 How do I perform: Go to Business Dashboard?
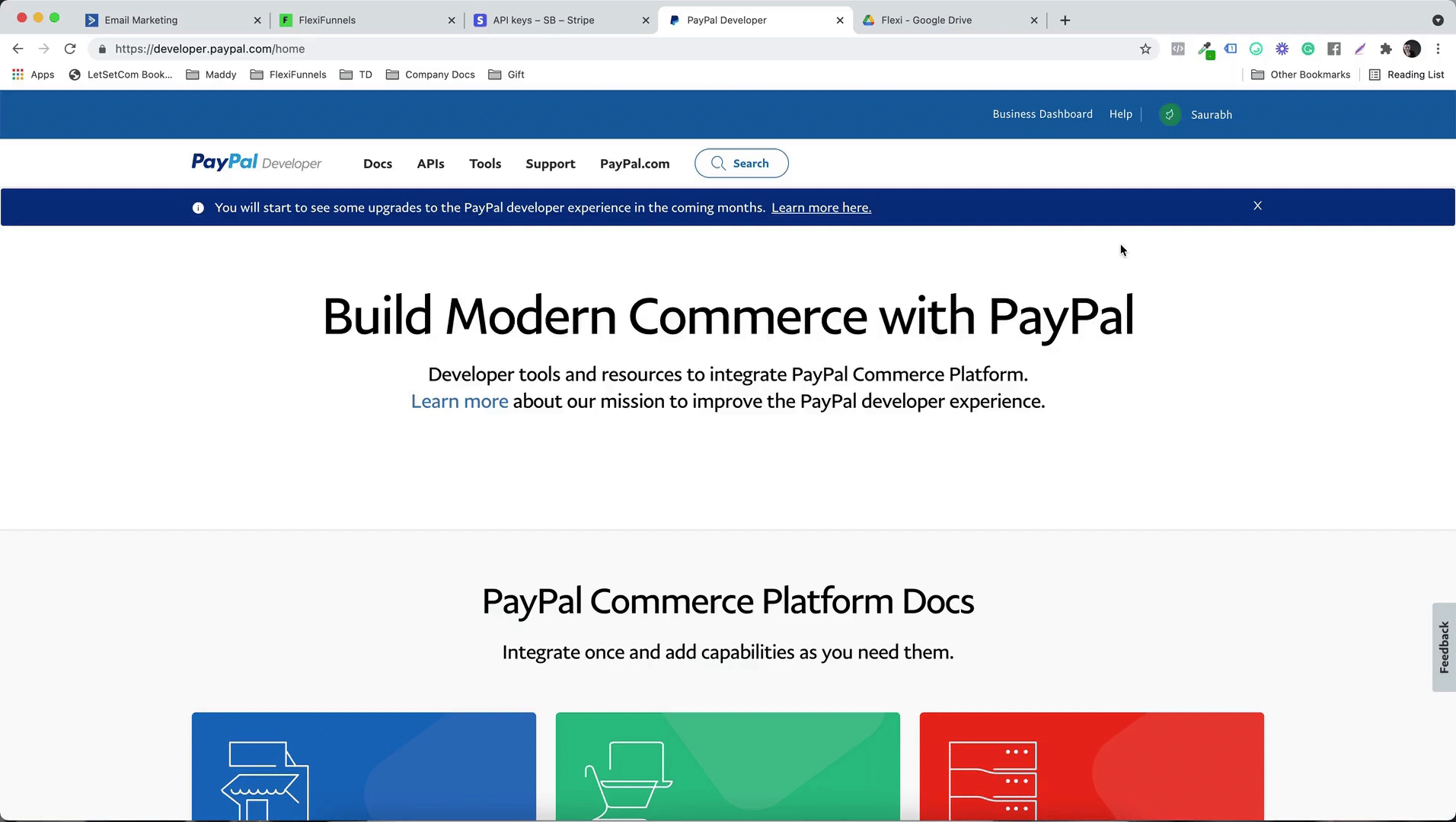click(x=1042, y=114)
